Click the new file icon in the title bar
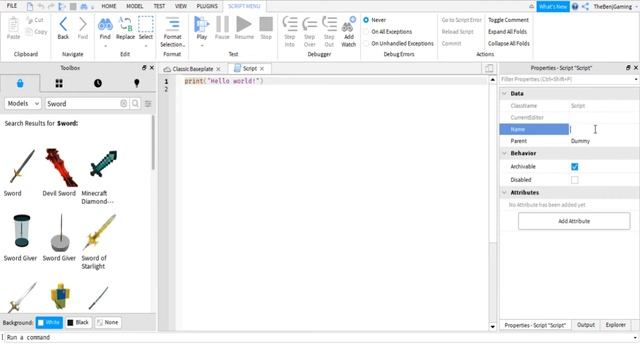 [30, 6]
